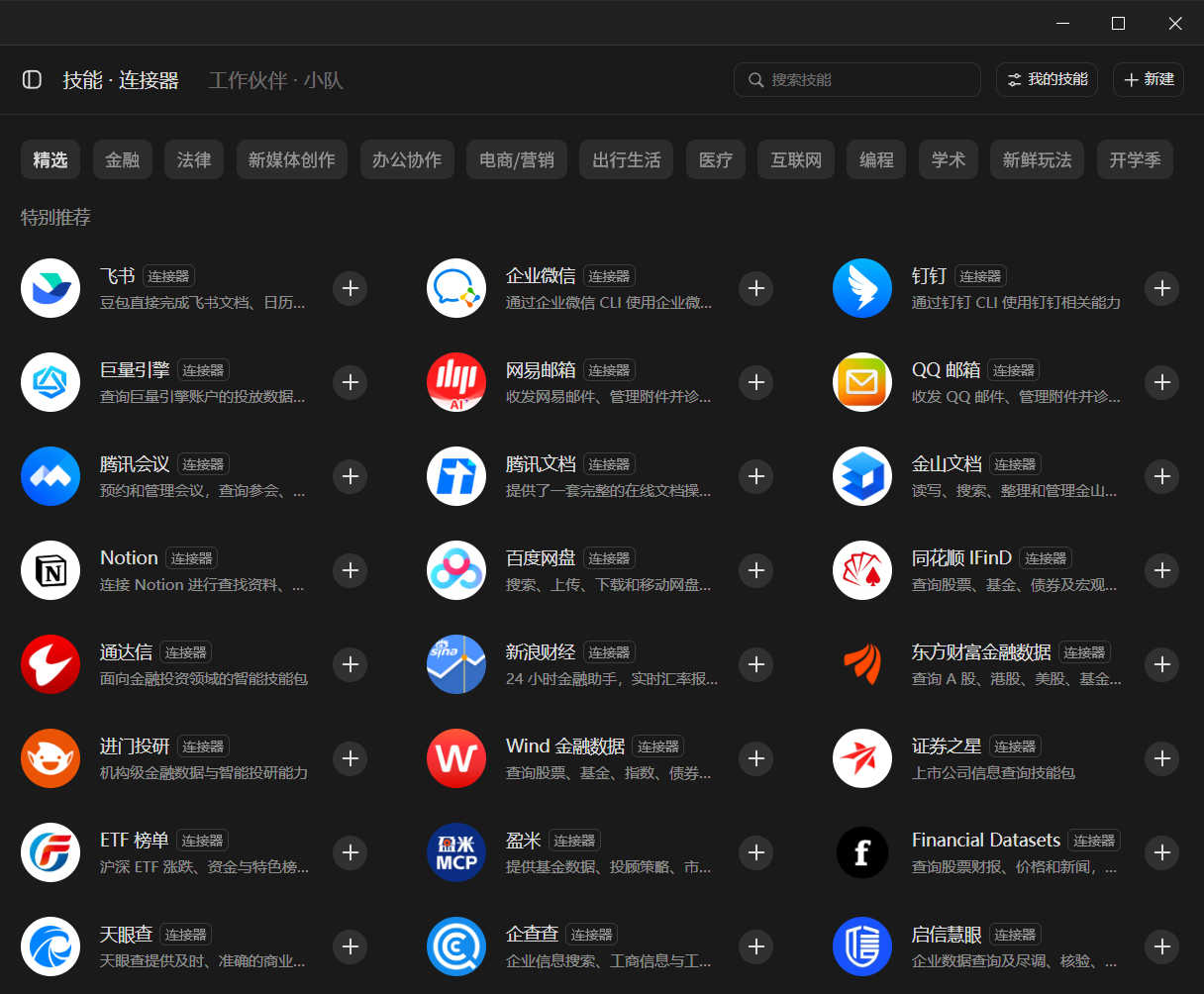Click the 连接器 badge next to 金山文档
1204x994 pixels.
1015,464
